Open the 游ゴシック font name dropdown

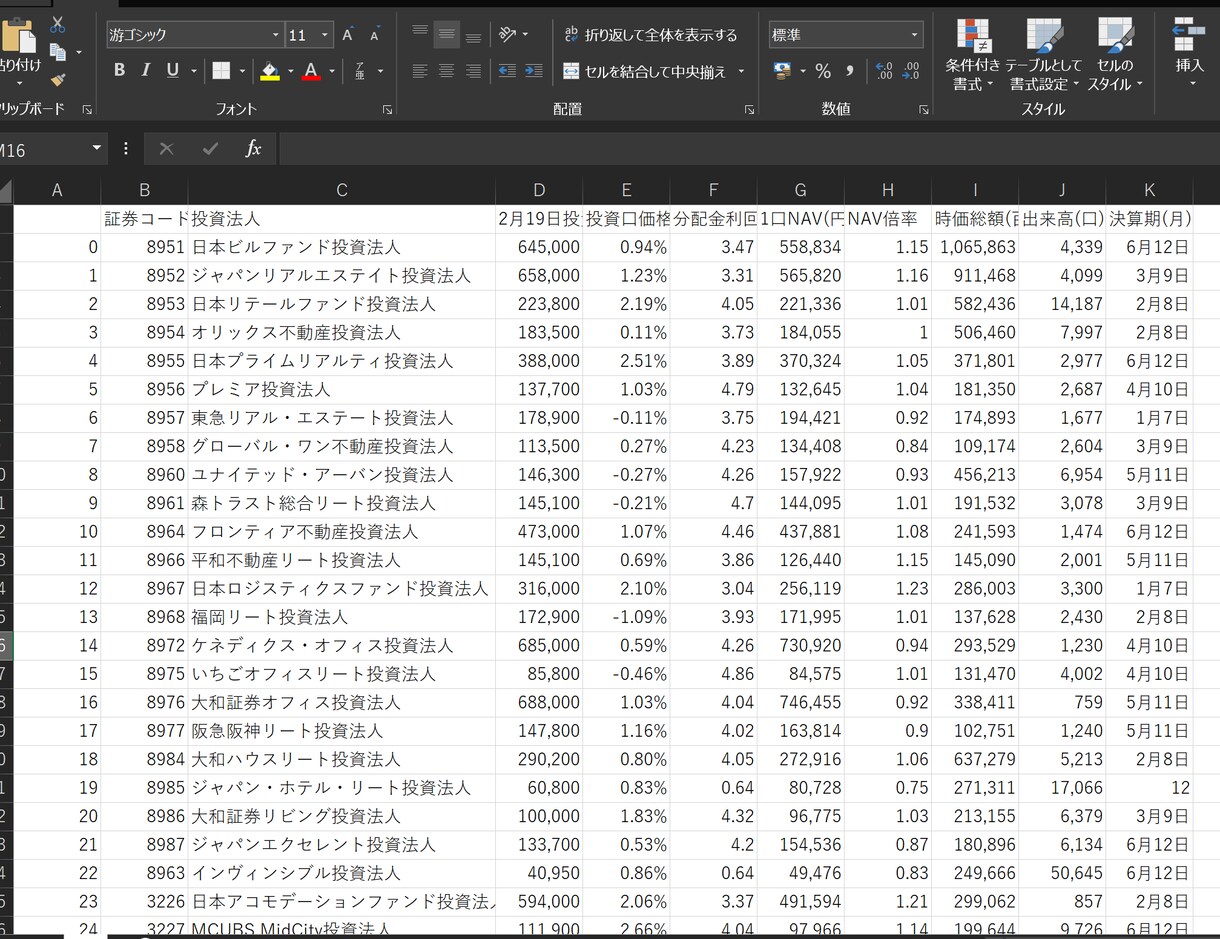coord(276,35)
